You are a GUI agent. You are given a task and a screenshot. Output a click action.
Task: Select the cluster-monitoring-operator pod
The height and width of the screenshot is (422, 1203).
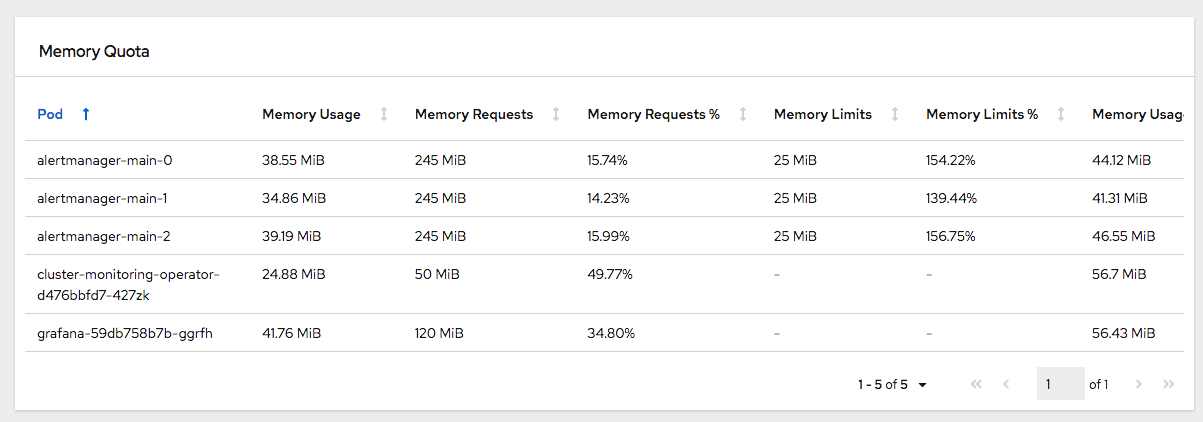point(128,284)
